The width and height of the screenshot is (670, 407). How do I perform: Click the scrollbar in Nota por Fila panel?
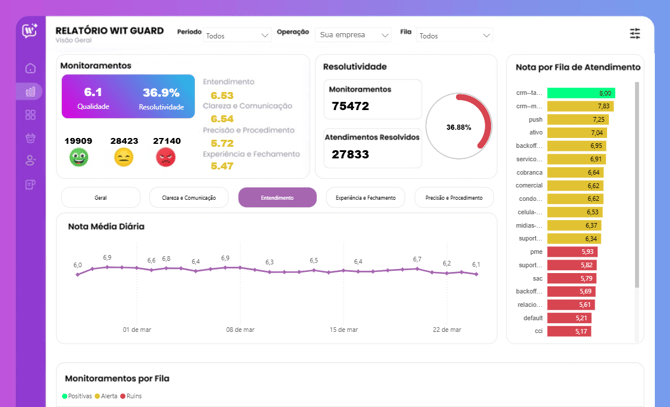[637, 184]
